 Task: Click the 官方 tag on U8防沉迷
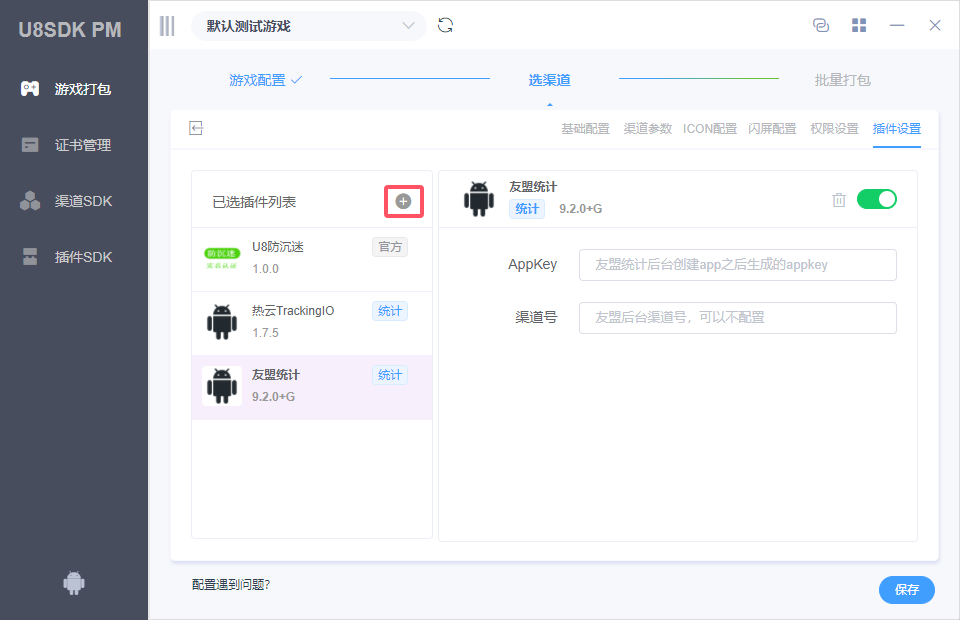coord(390,247)
